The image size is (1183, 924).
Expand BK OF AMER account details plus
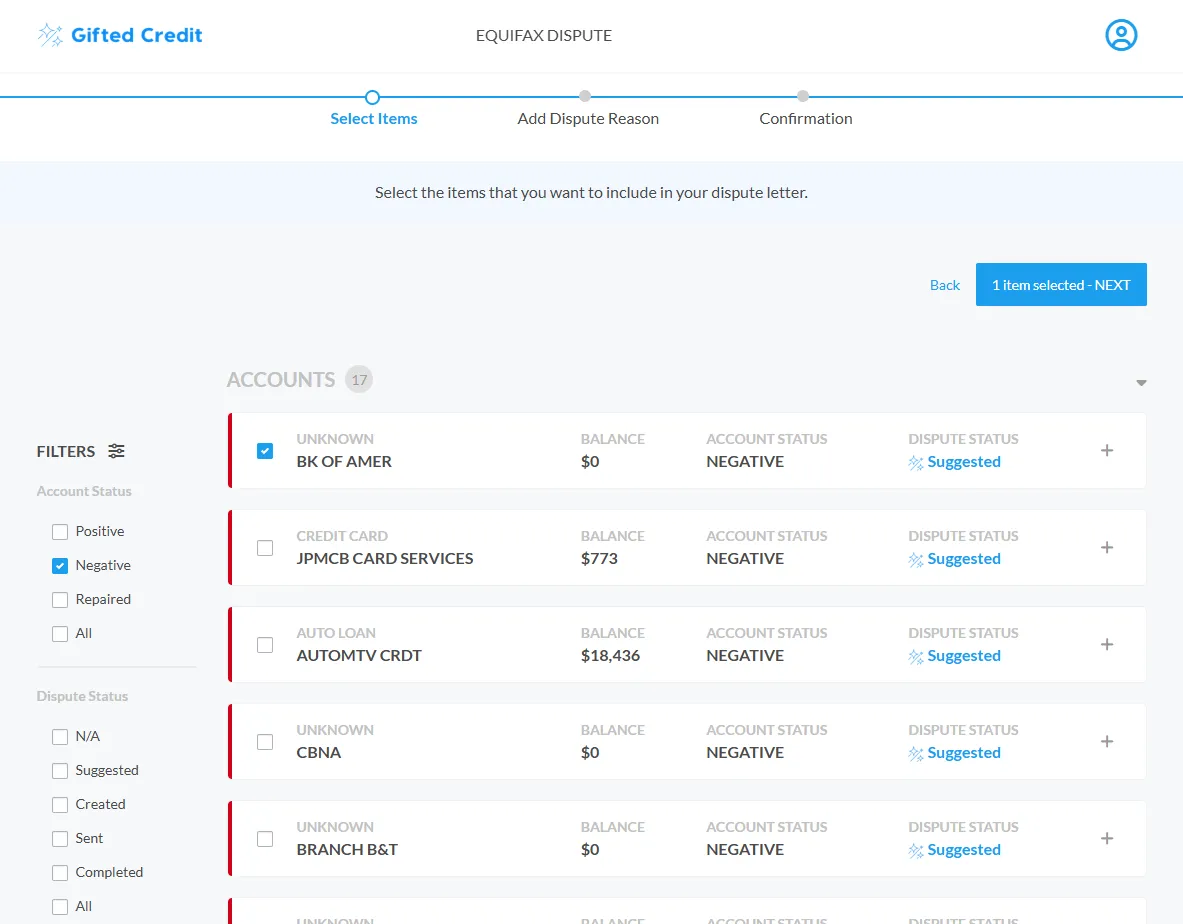[x=1107, y=450]
